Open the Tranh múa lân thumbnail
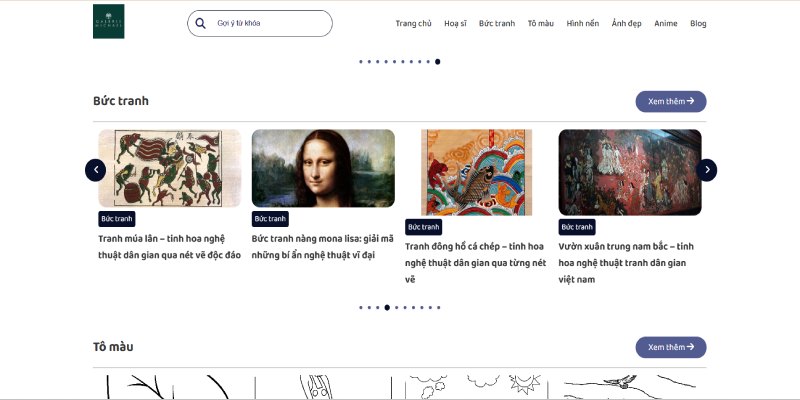The height and width of the screenshot is (400, 800). tap(170, 168)
